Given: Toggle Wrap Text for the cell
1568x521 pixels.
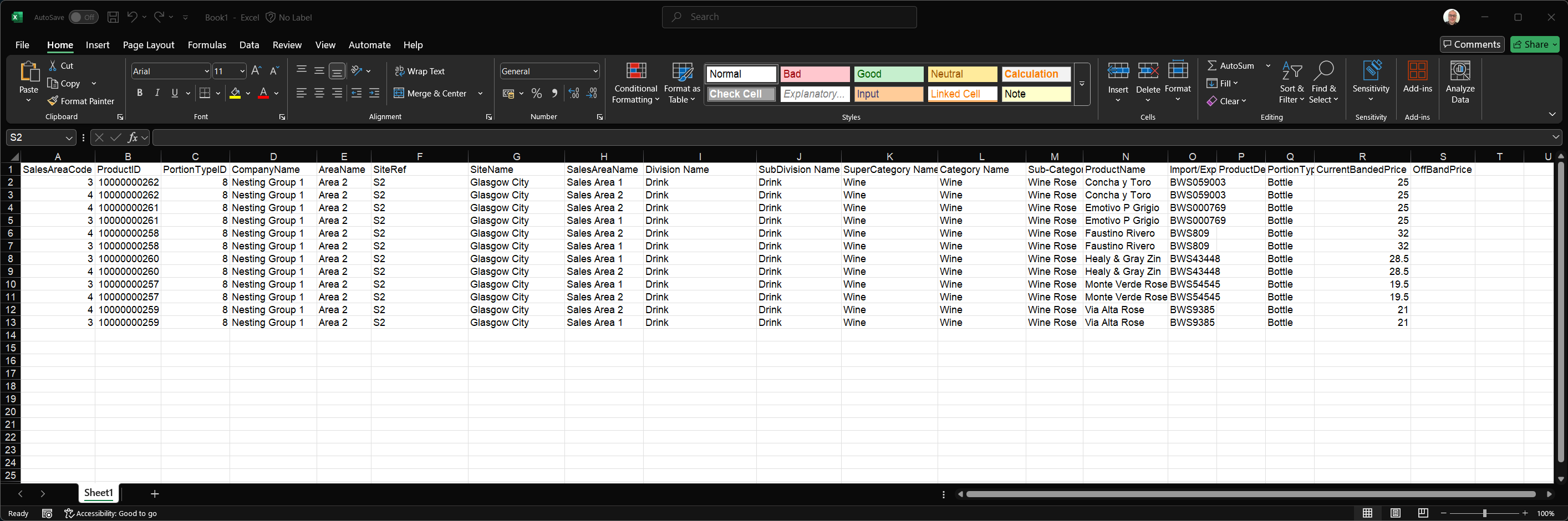Looking at the screenshot, I should (420, 71).
